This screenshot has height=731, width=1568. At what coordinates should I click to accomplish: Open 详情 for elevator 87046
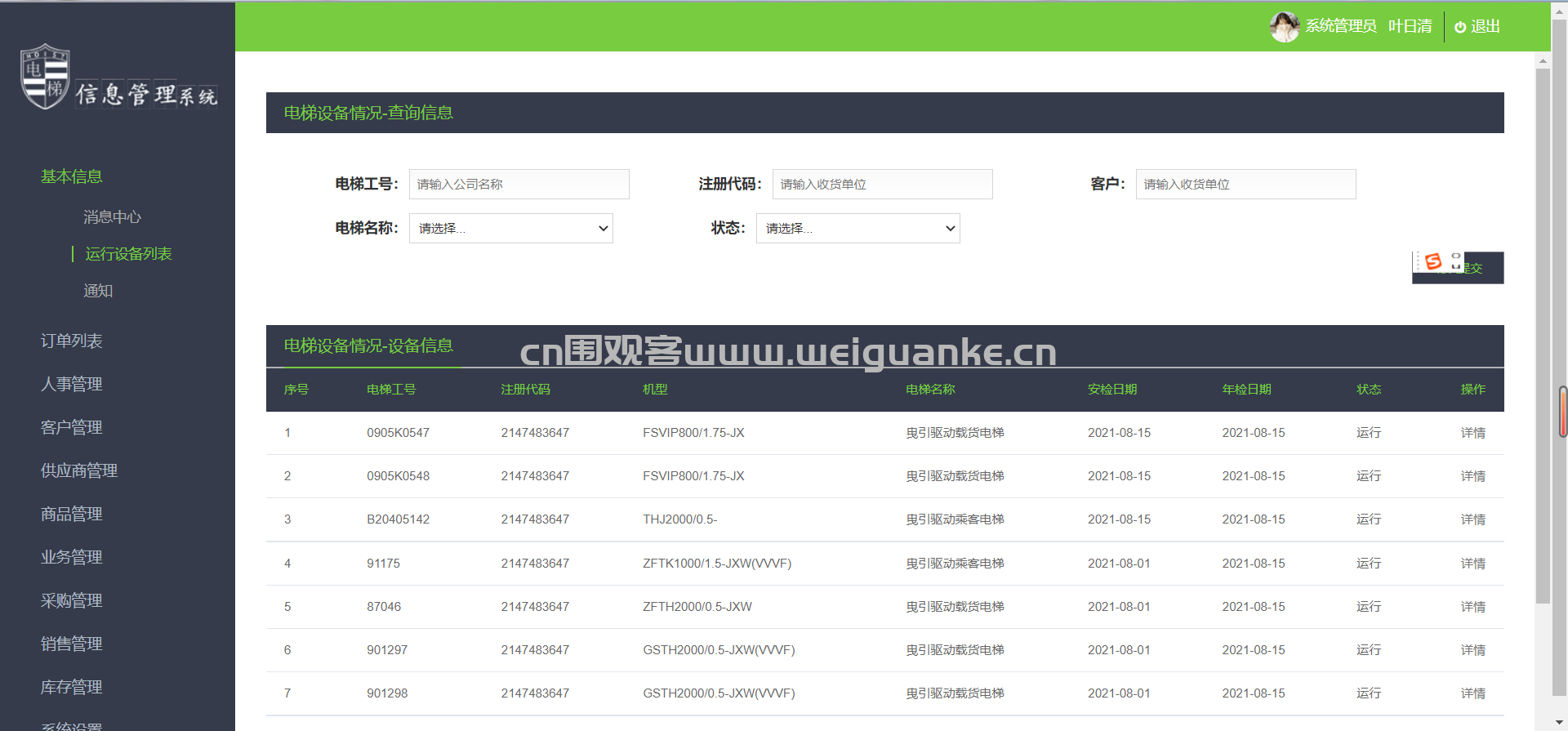tap(1473, 607)
